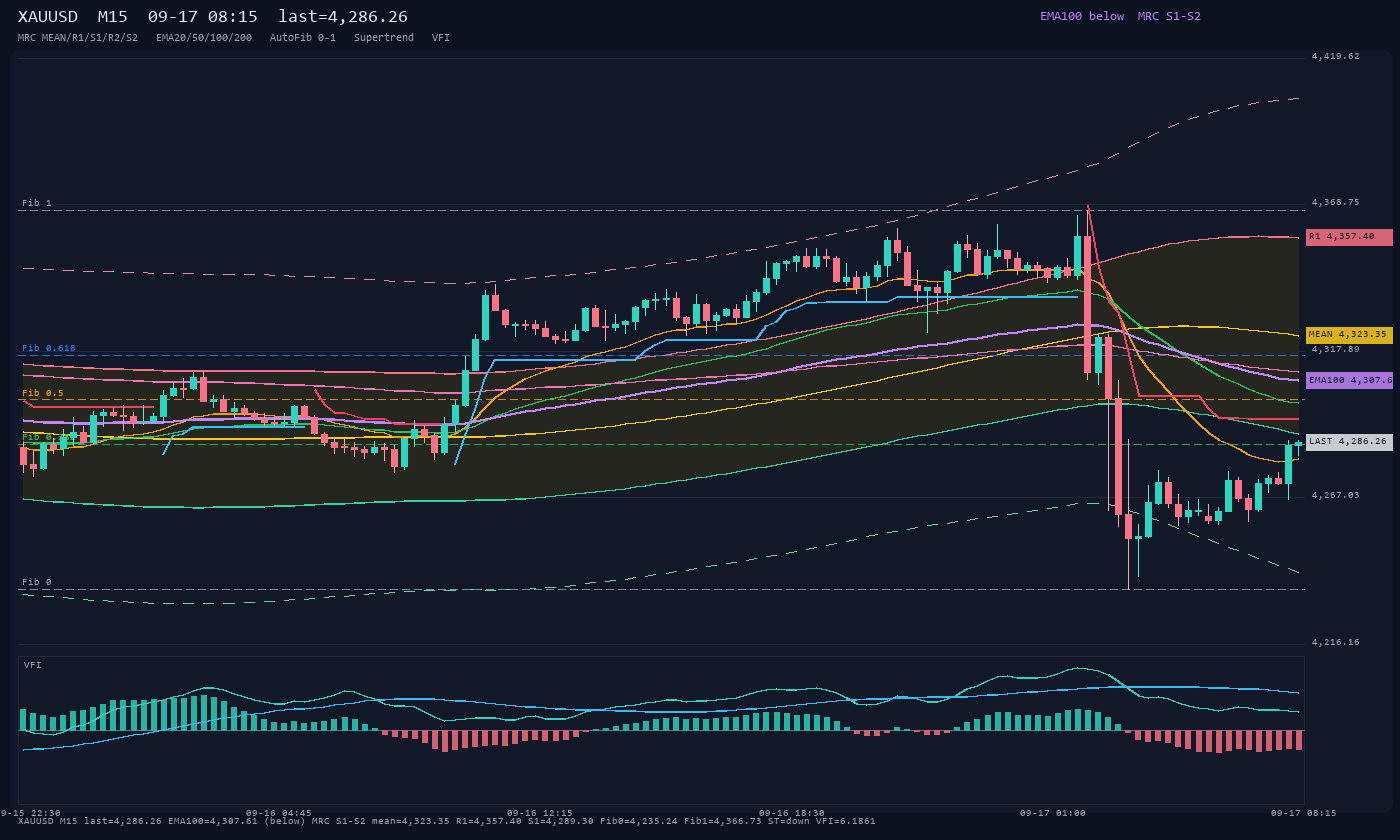The image size is (1400, 840).
Task: Click the red R1 4,357.40 price tag
Action: [x=1349, y=237]
